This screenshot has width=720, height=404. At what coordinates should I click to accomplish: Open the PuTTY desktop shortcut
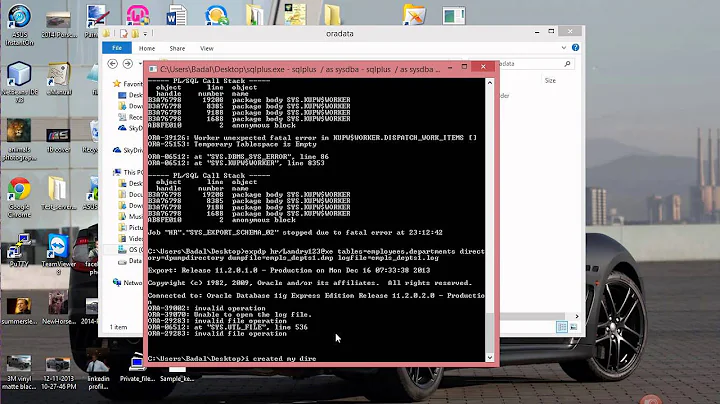tap(18, 250)
